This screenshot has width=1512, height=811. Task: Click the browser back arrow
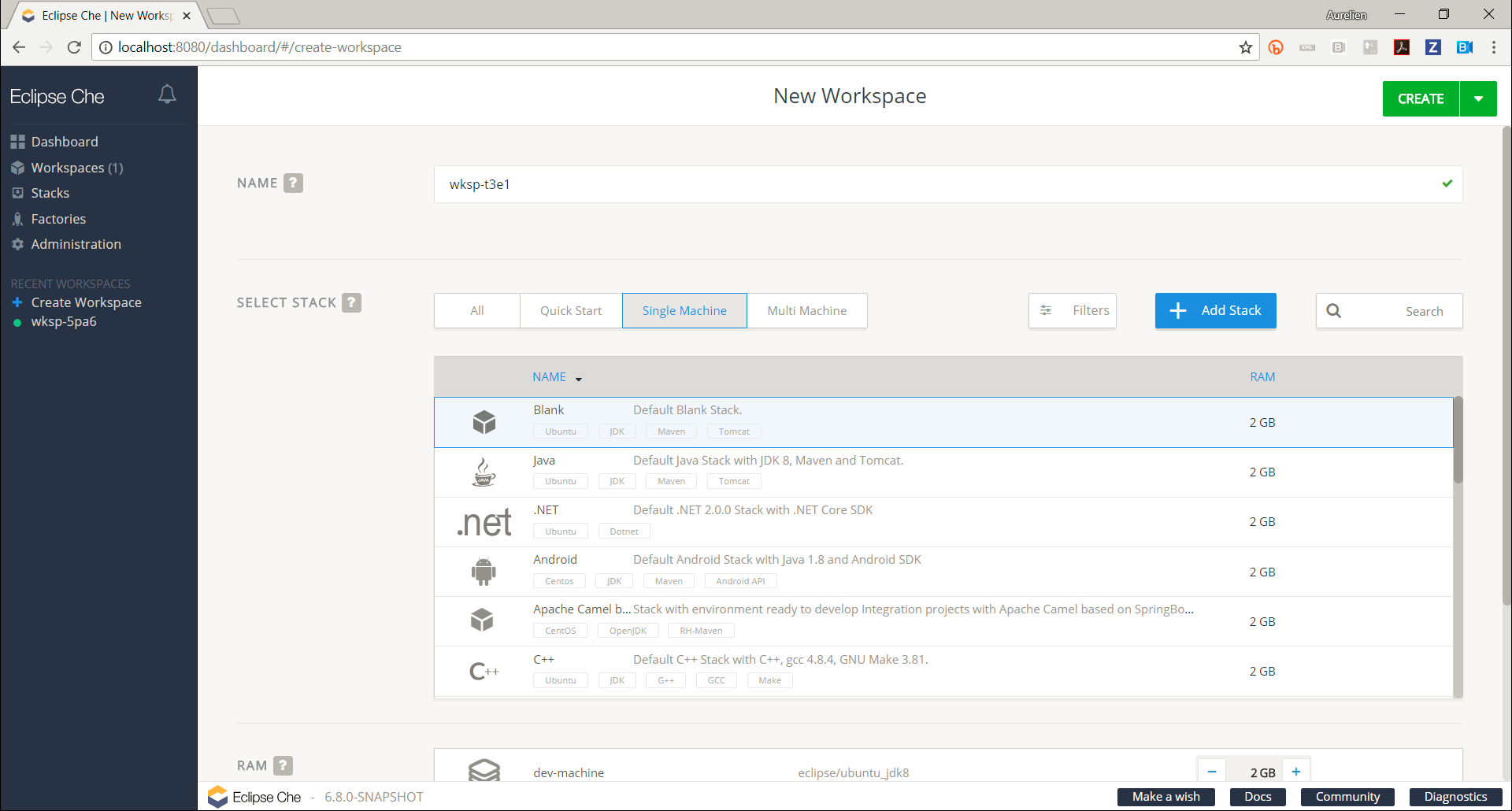pyautogui.click(x=19, y=47)
